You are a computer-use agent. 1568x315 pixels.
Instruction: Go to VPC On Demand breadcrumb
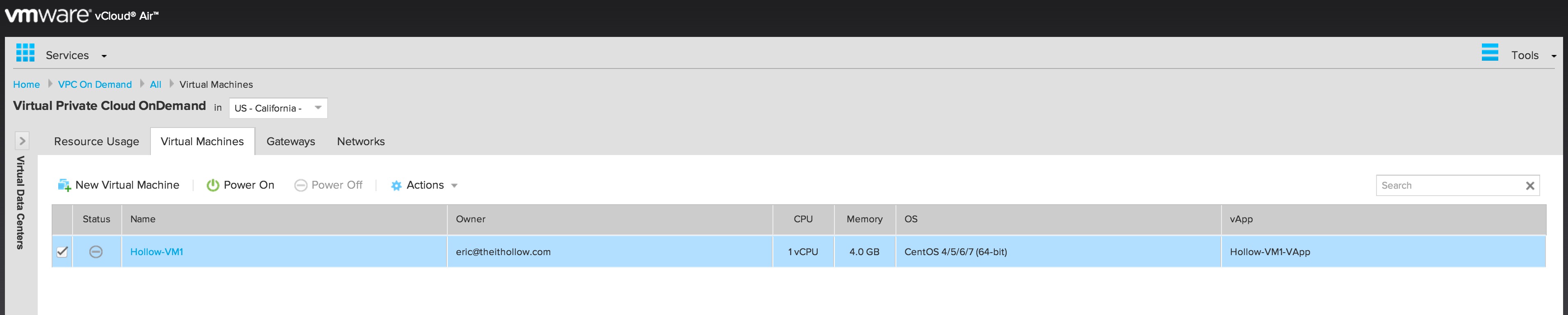(x=95, y=84)
